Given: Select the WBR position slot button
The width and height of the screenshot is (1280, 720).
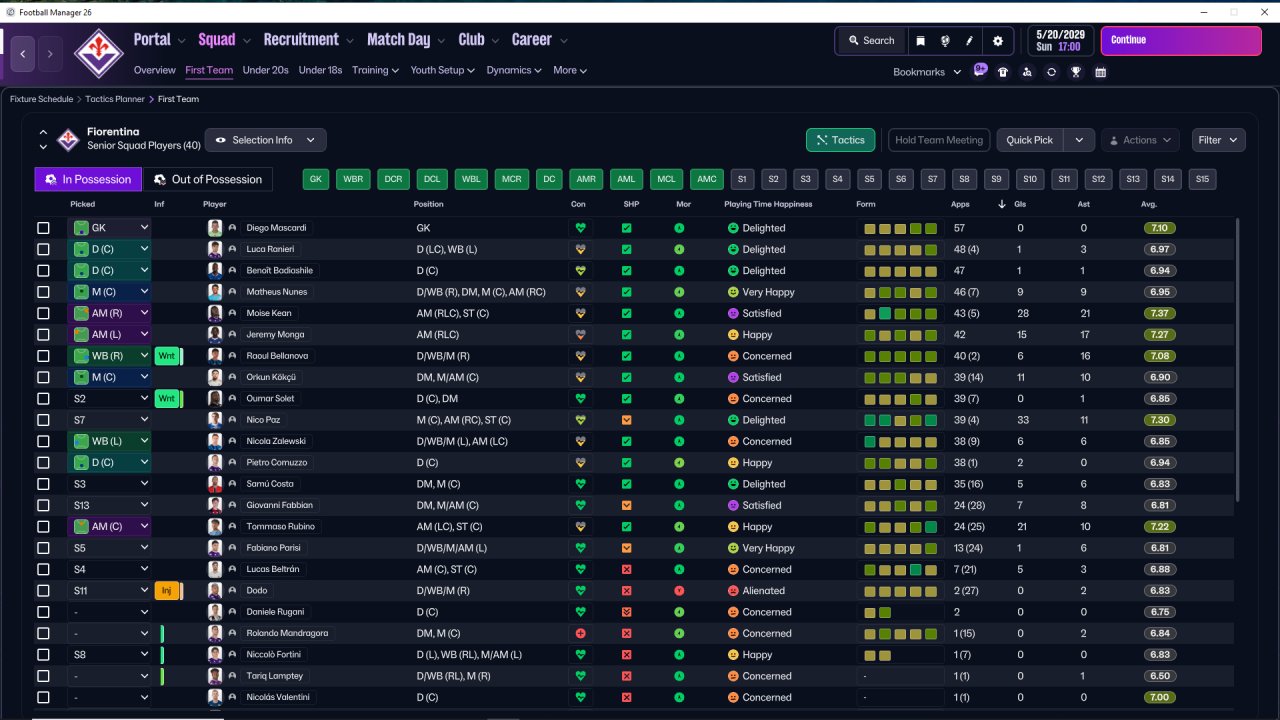Looking at the screenshot, I should pyautogui.click(x=353, y=179).
